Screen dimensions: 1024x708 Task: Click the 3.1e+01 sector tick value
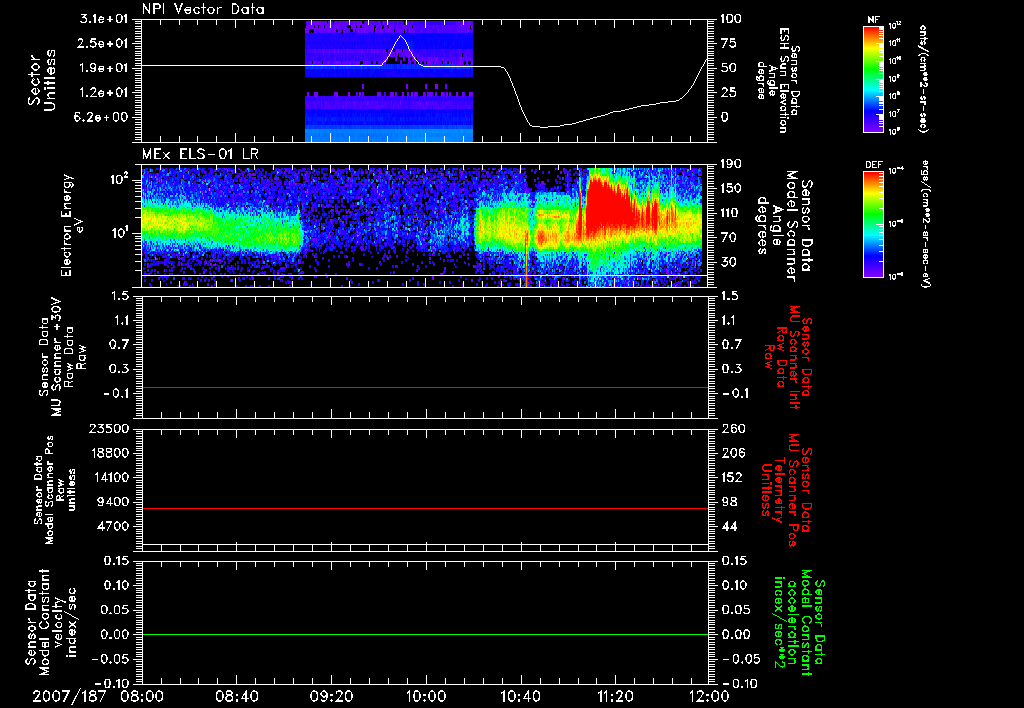[104, 19]
